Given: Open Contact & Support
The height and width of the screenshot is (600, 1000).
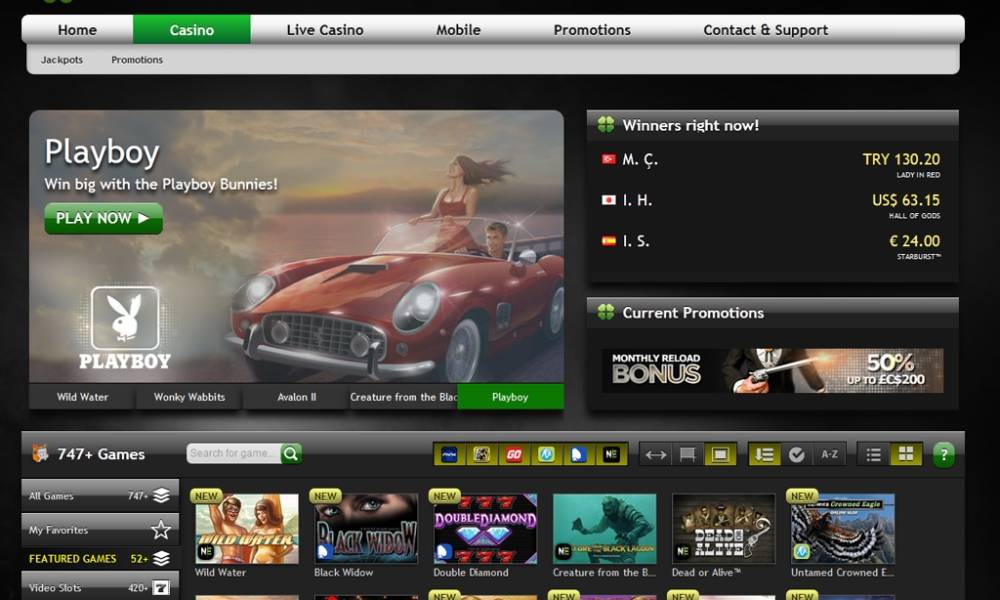Looking at the screenshot, I should coord(765,30).
